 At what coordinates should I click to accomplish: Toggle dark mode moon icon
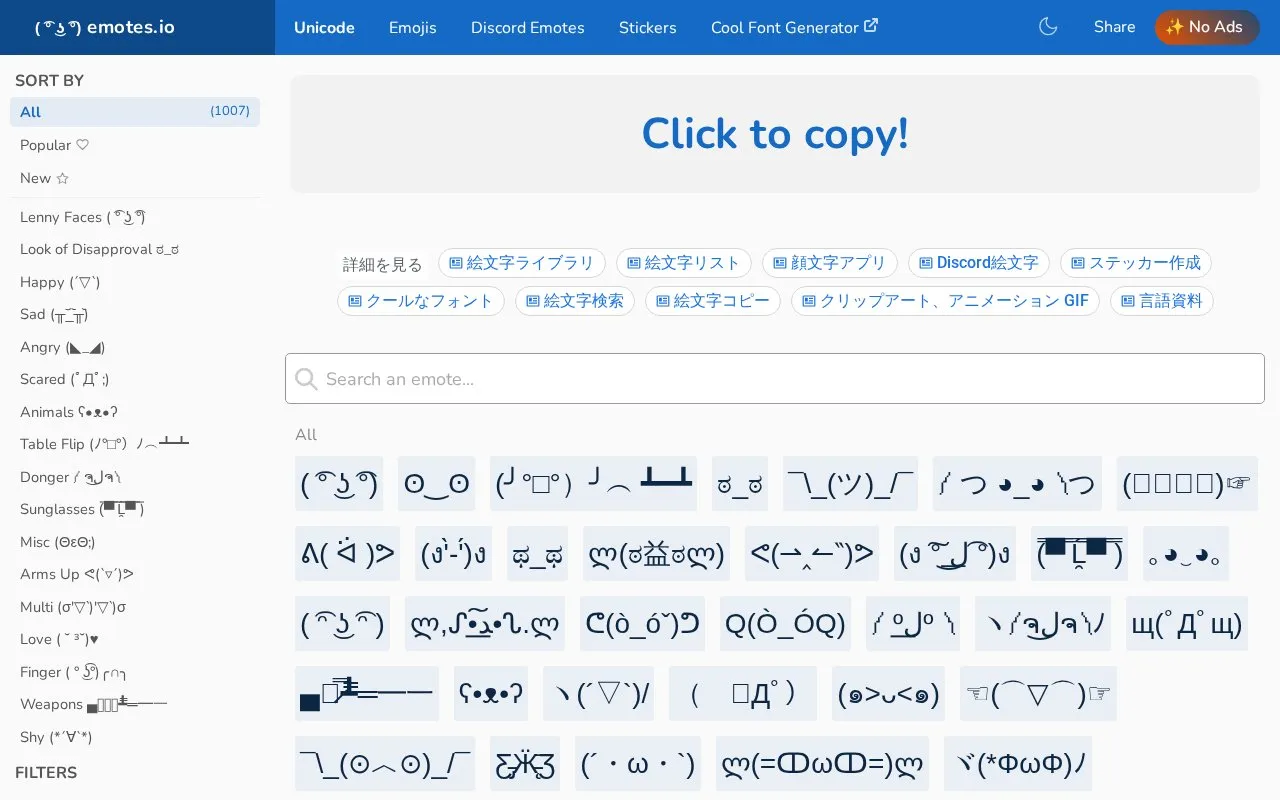1048,27
